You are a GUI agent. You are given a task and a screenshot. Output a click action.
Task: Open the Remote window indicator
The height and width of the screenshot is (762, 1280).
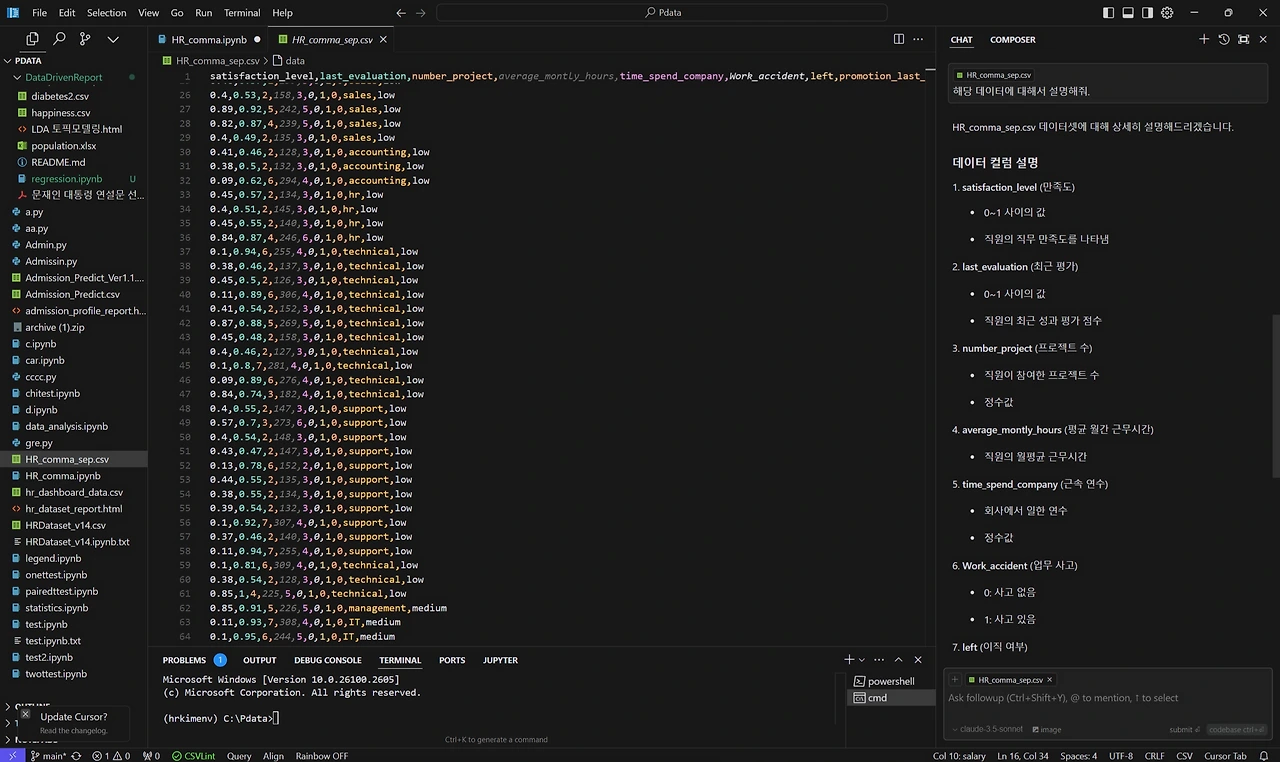10,756
